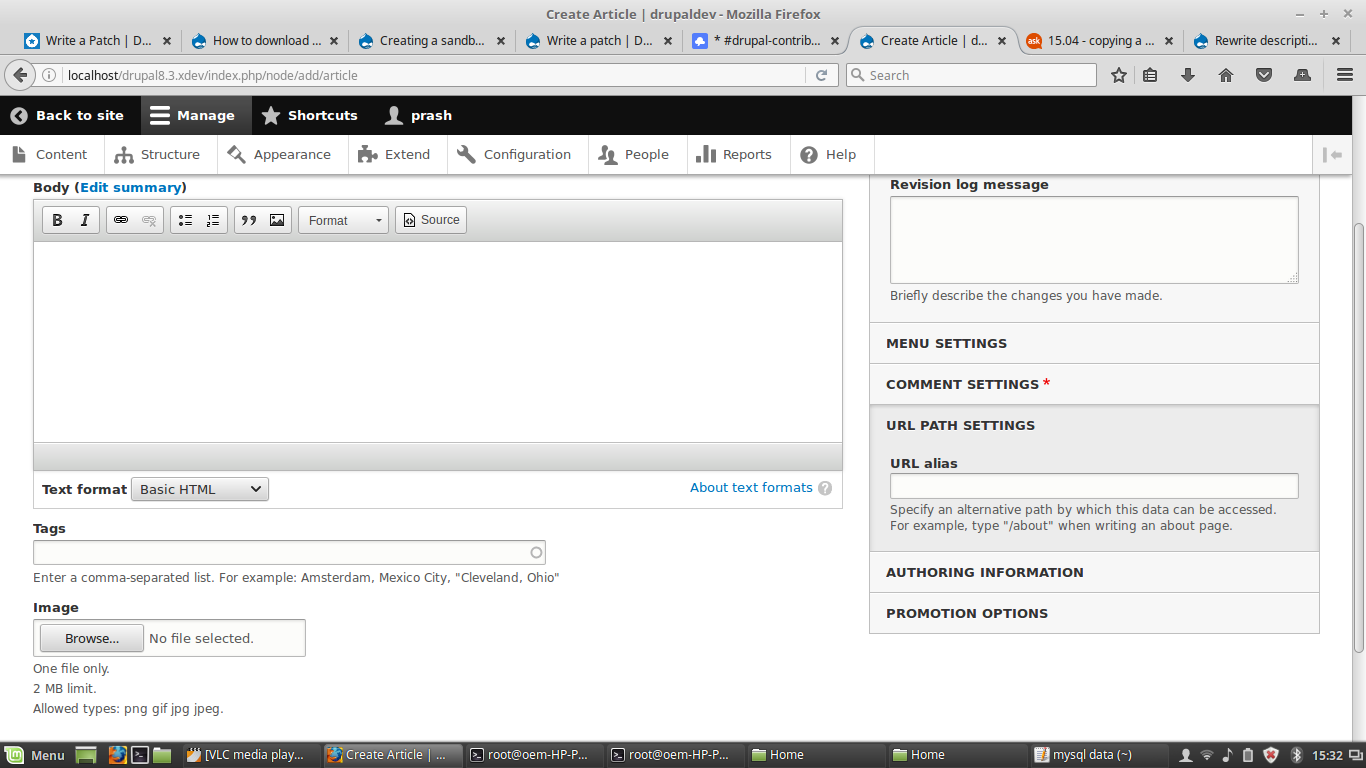
Task: Click the Edit summary link
Action: (131, 187)
